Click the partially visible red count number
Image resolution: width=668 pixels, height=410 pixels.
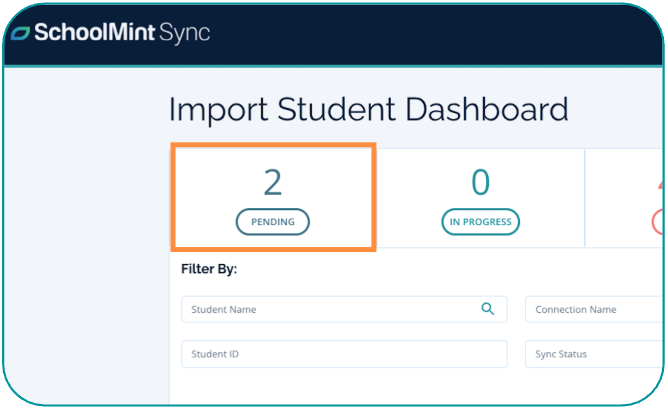coord(660,182)
